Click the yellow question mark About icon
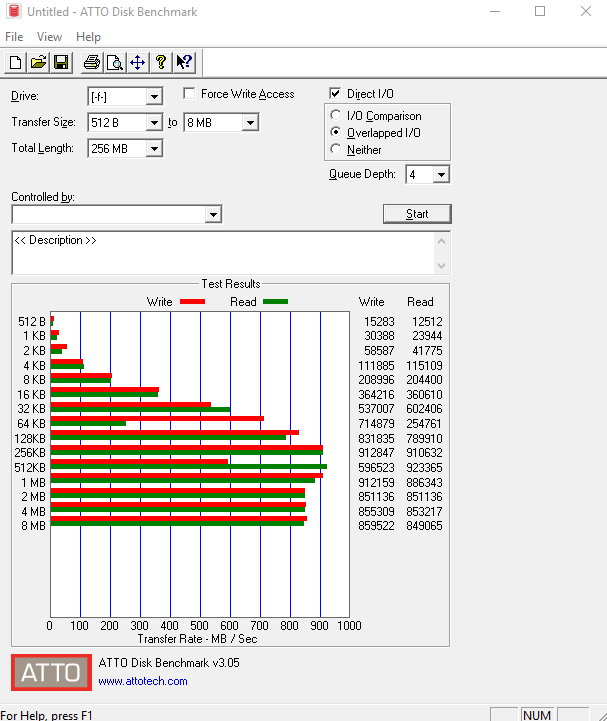The height and width of the screenshot is (721, 607). click(160, 62)
